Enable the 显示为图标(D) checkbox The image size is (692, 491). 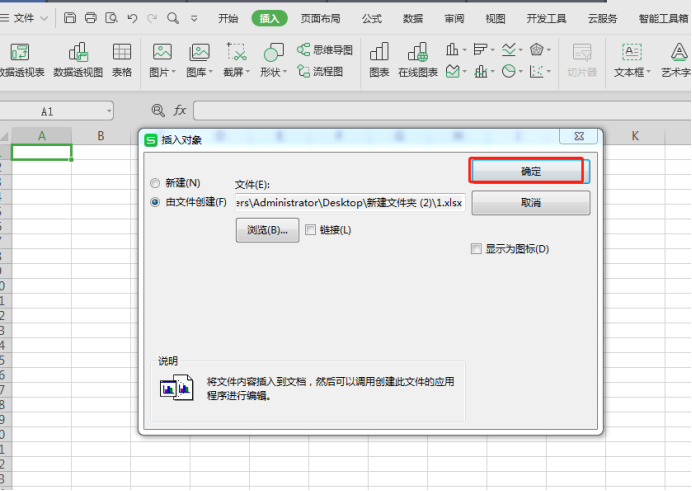click(x=476, y=249)
